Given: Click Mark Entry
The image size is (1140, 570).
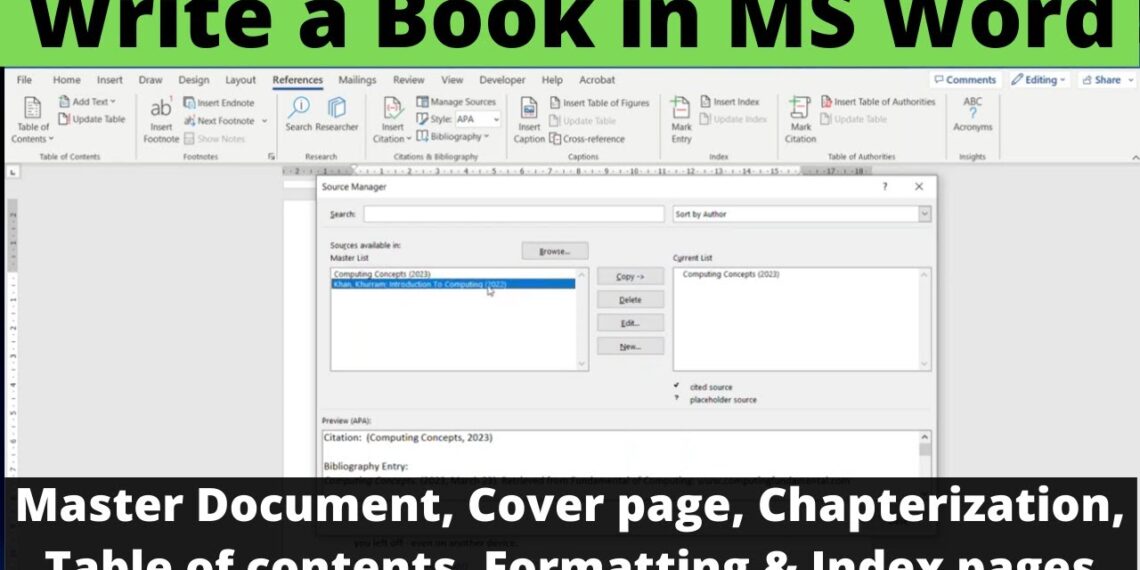Looking at the screenshot, I should tap(681, 119).
